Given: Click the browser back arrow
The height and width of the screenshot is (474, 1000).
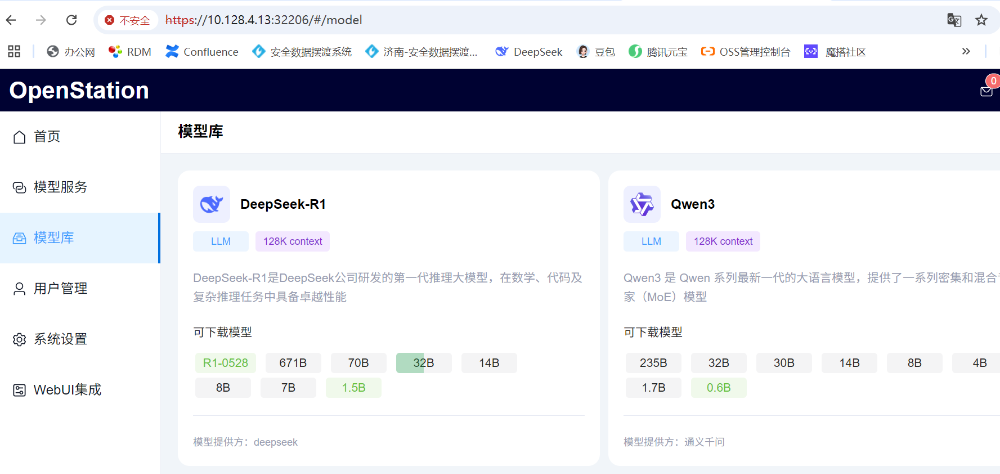Looking at the screenshot, I should coord(13,20).
